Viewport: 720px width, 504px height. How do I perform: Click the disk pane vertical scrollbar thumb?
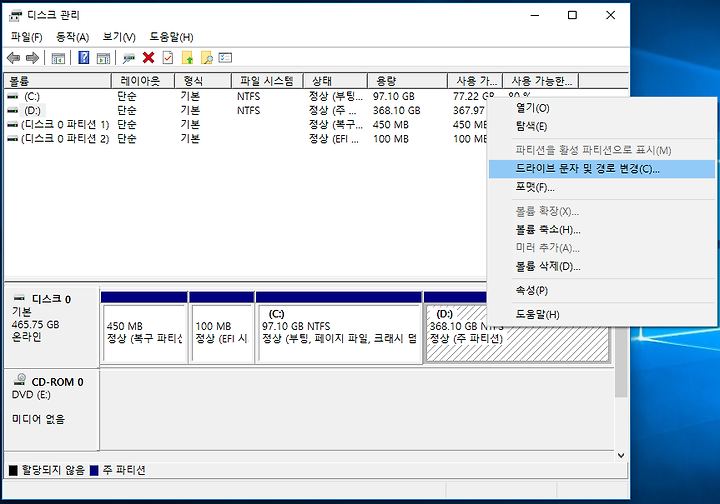coord(621,362)
